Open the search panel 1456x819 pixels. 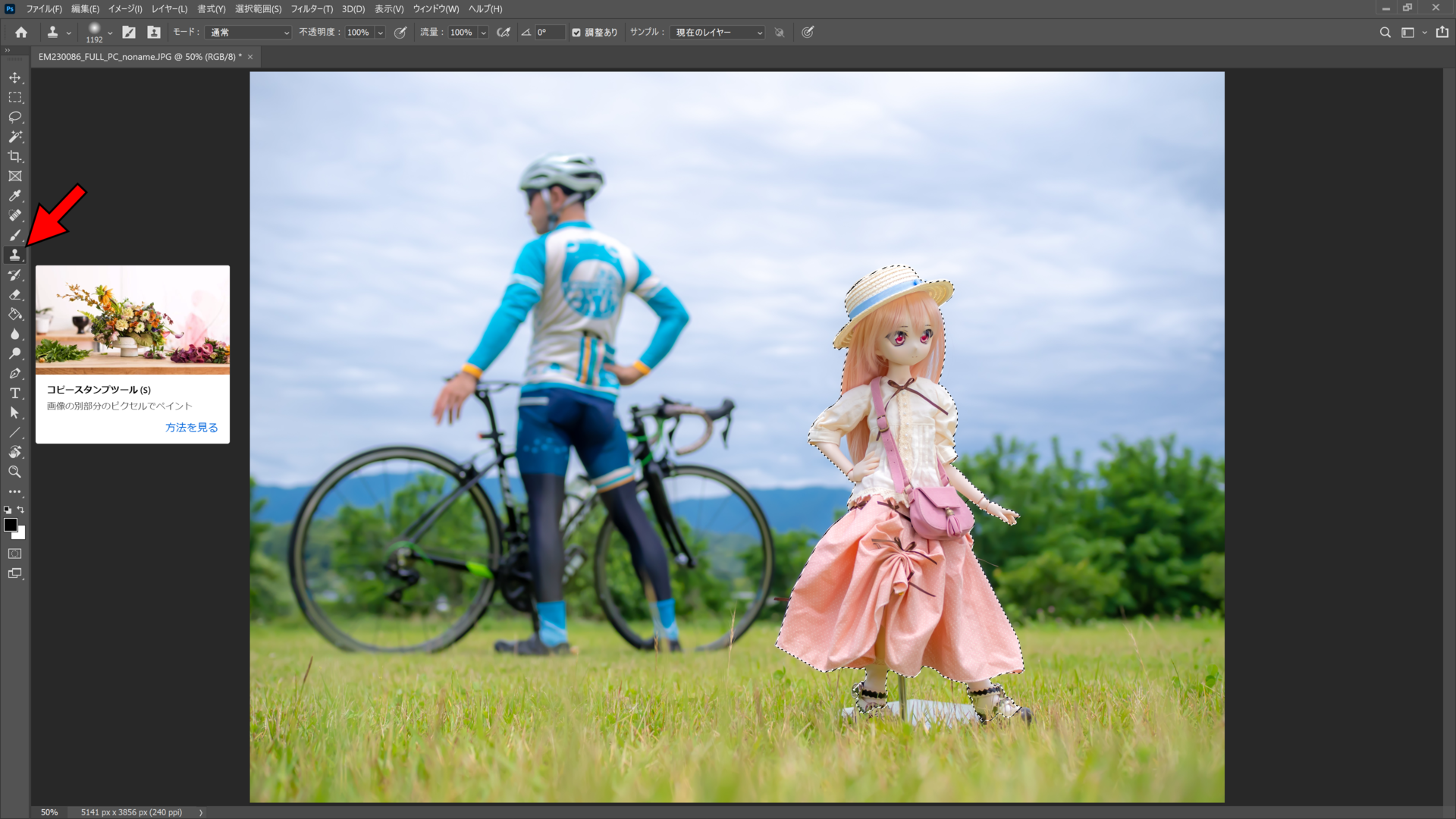pyautogui.click(x=1385, y=32)
